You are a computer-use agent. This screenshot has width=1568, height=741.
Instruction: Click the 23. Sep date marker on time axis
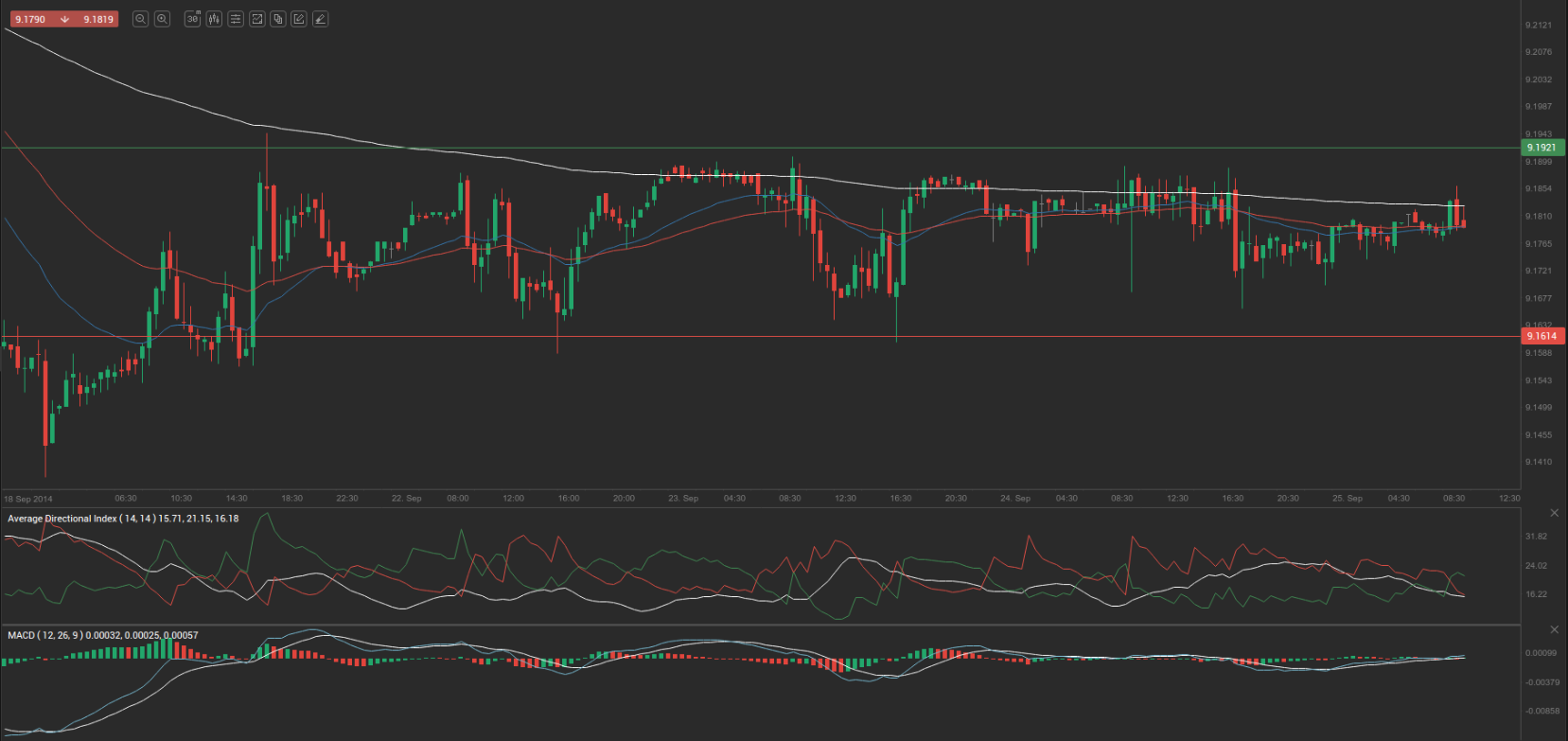(x=683, y=498)
